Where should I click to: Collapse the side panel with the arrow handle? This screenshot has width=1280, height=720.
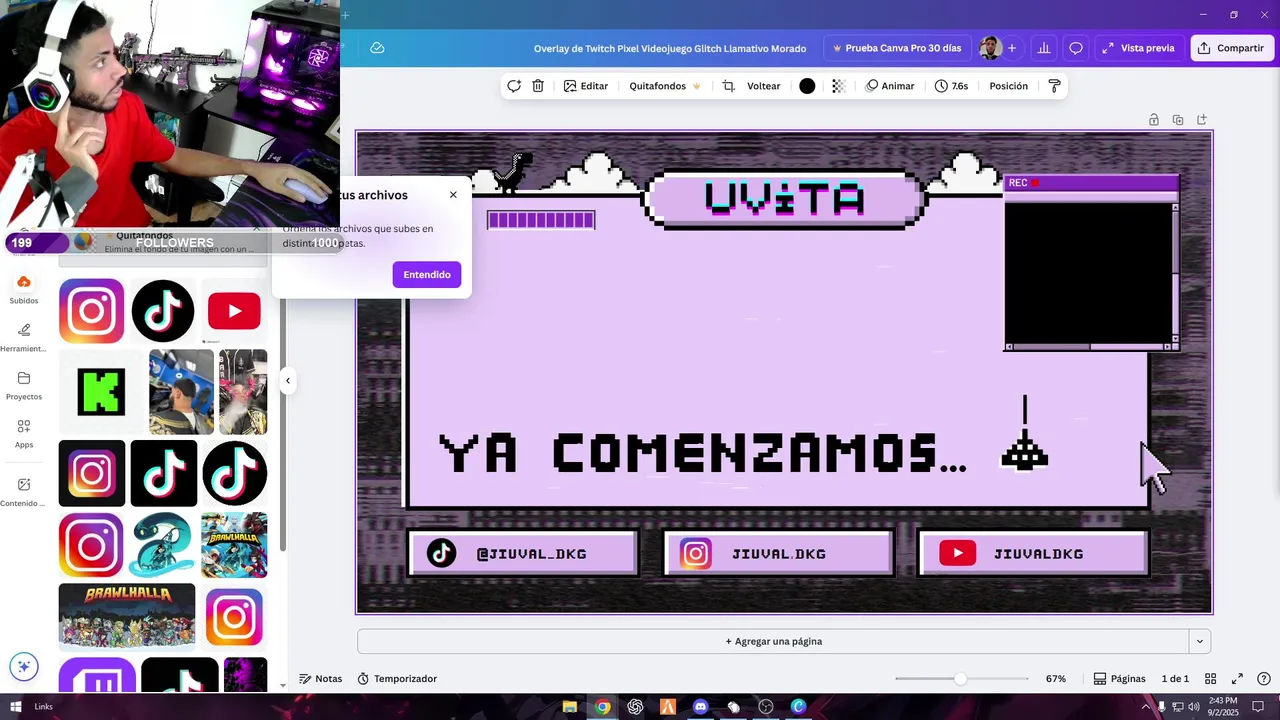pos(288,380)
